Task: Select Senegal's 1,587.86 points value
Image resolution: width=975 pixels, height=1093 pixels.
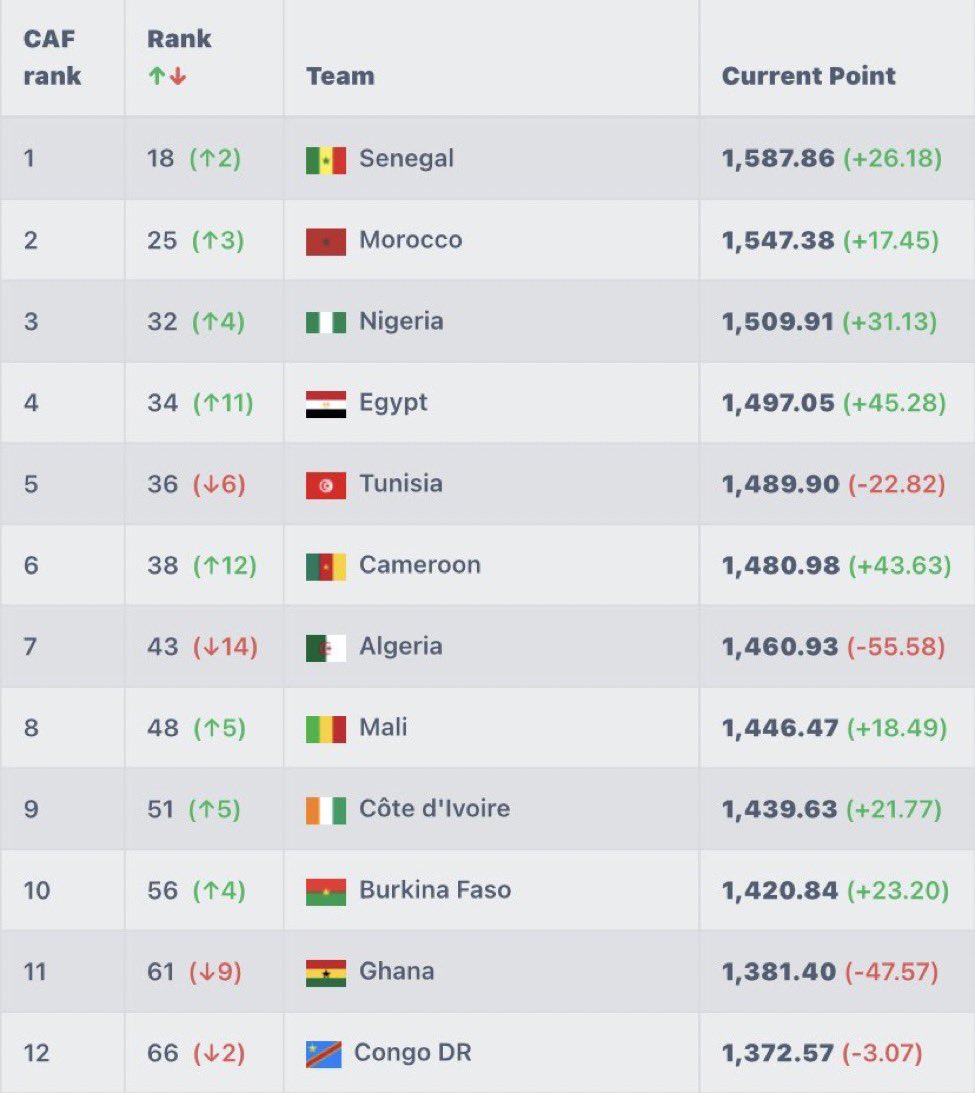Action: click(778, 159)
